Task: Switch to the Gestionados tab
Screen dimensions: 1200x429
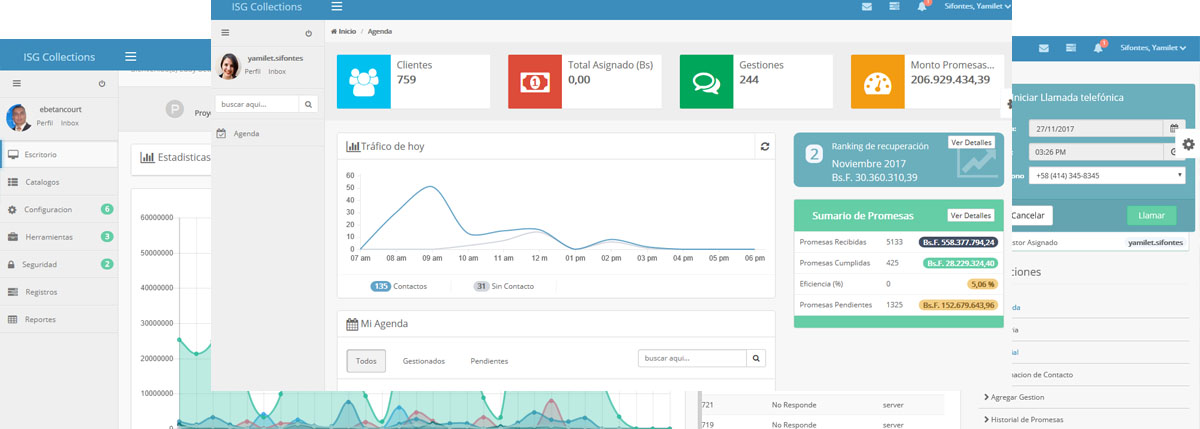Action: [x=423, y=360]
